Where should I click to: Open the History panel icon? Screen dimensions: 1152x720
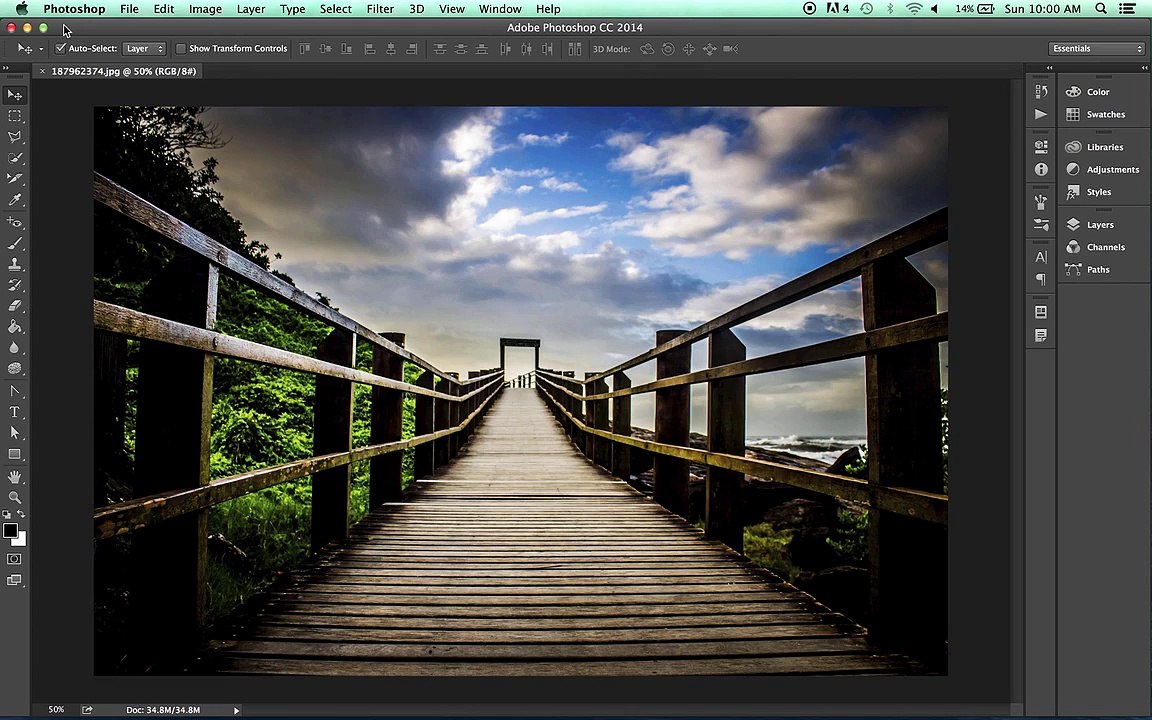[1041, 92]
